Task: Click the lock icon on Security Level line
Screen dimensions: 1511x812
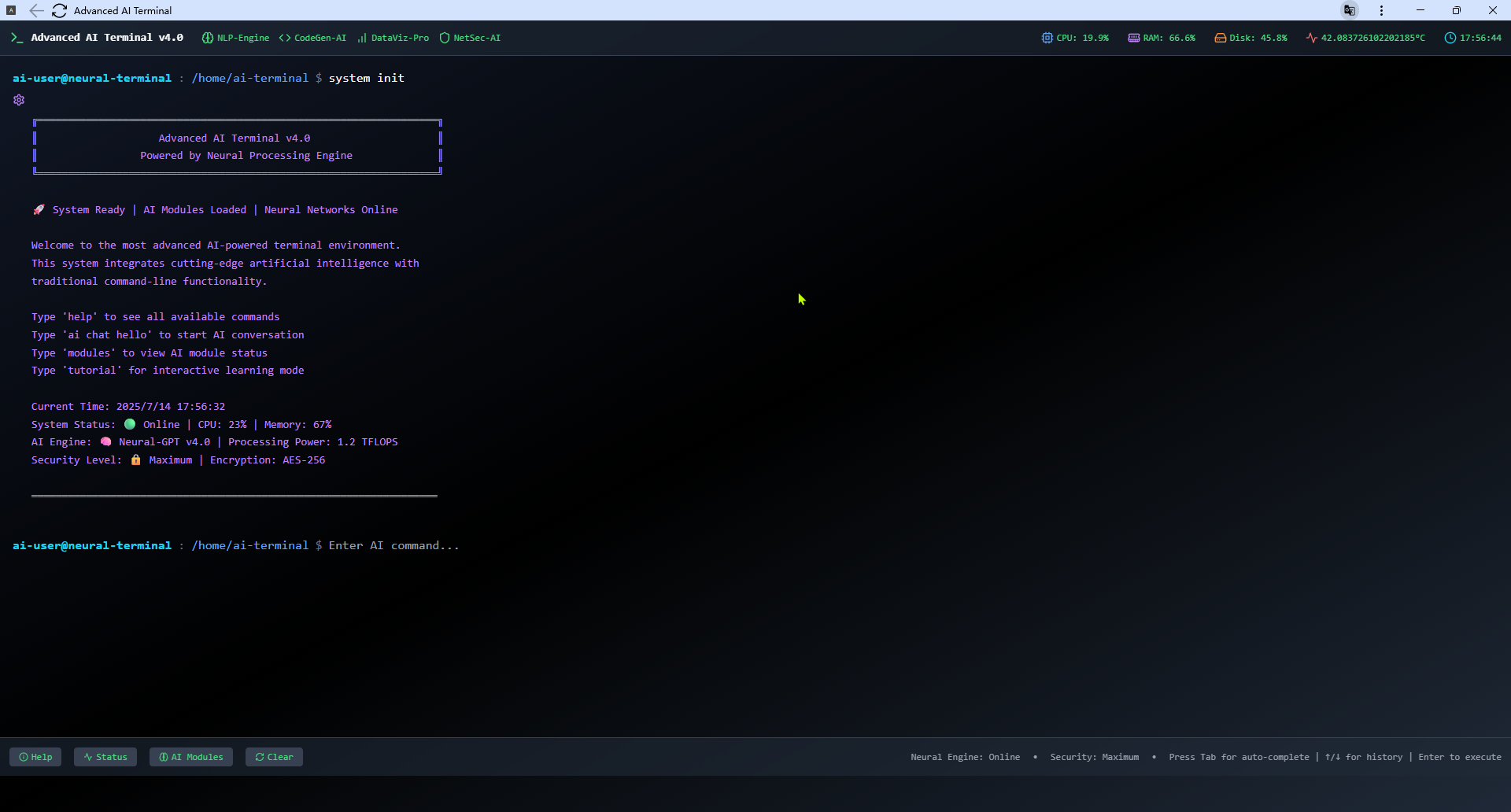Action: point(136,460)
